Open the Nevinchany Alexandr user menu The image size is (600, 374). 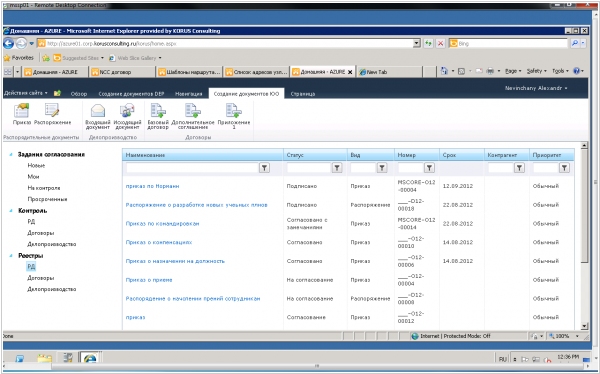[x=536, y=88]
